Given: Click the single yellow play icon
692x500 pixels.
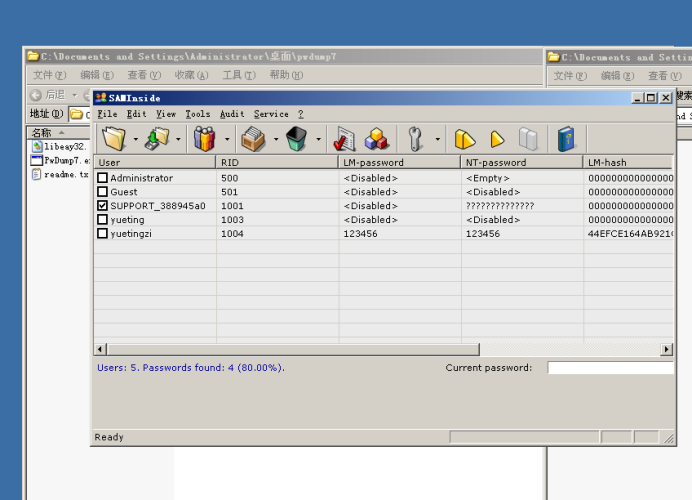Looking at the screenshot, I should pos(497,139).
